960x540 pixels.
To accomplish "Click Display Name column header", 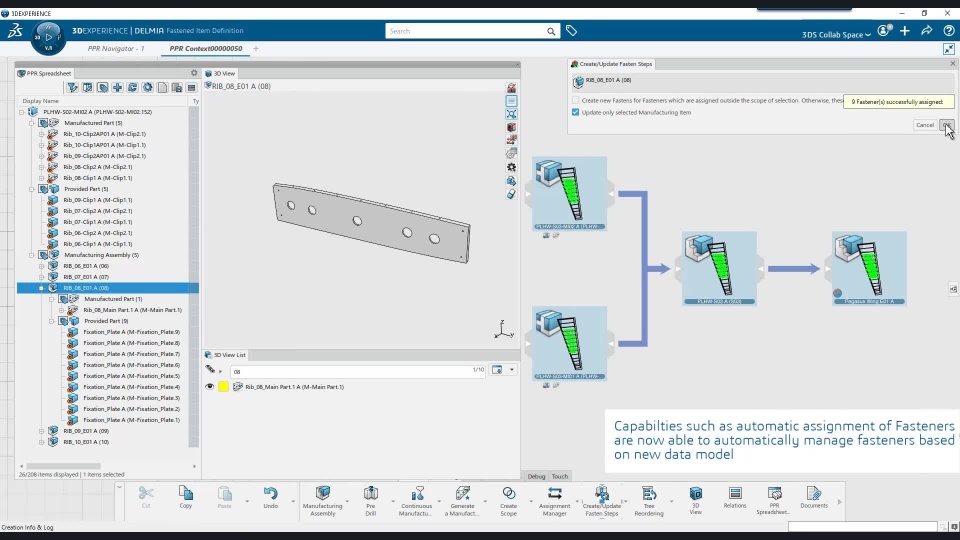I will [x=40, y=101].
